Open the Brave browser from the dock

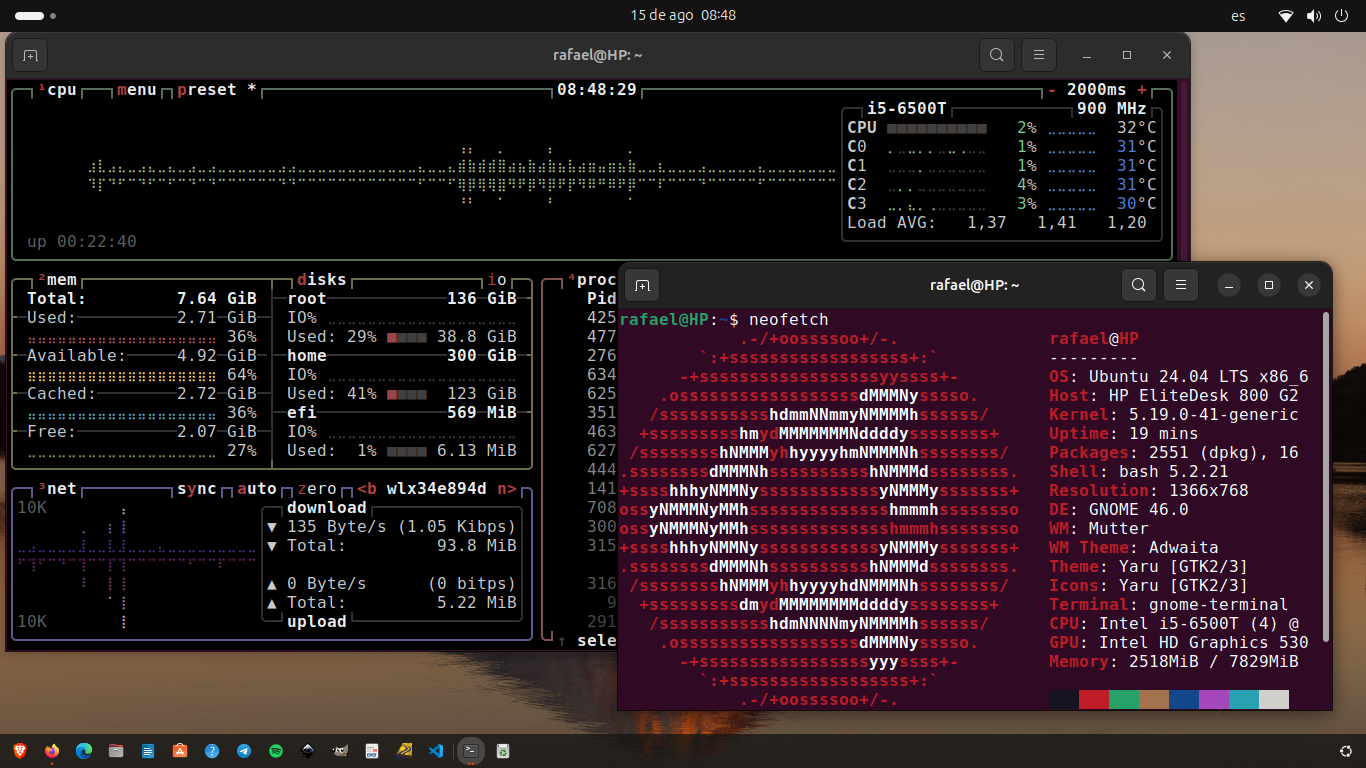(x=20, y=750)
